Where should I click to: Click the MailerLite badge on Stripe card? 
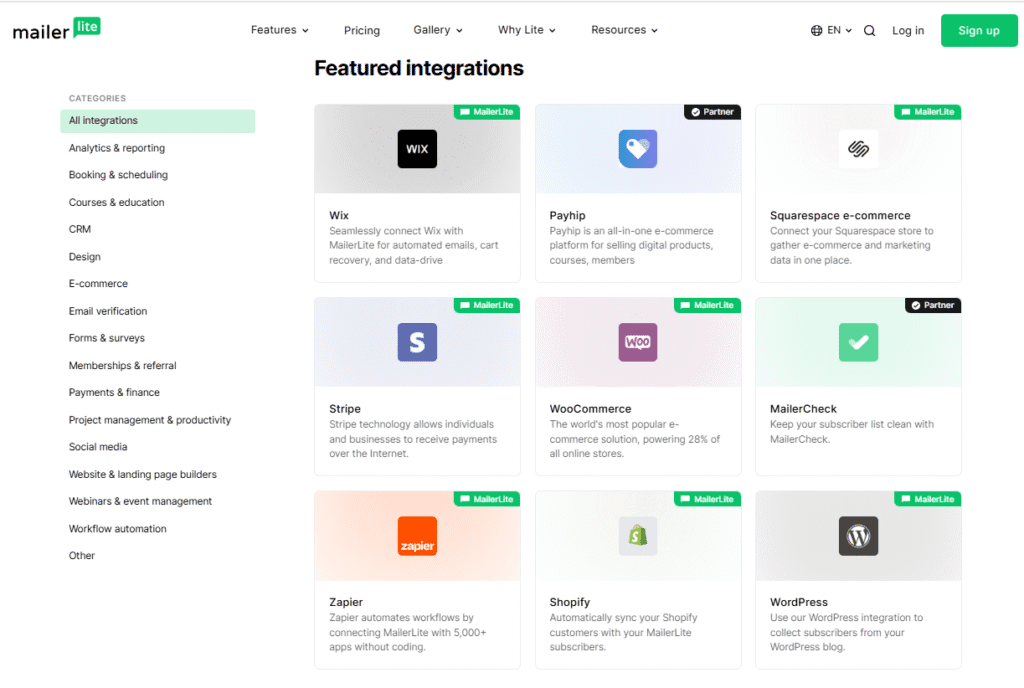487,305
